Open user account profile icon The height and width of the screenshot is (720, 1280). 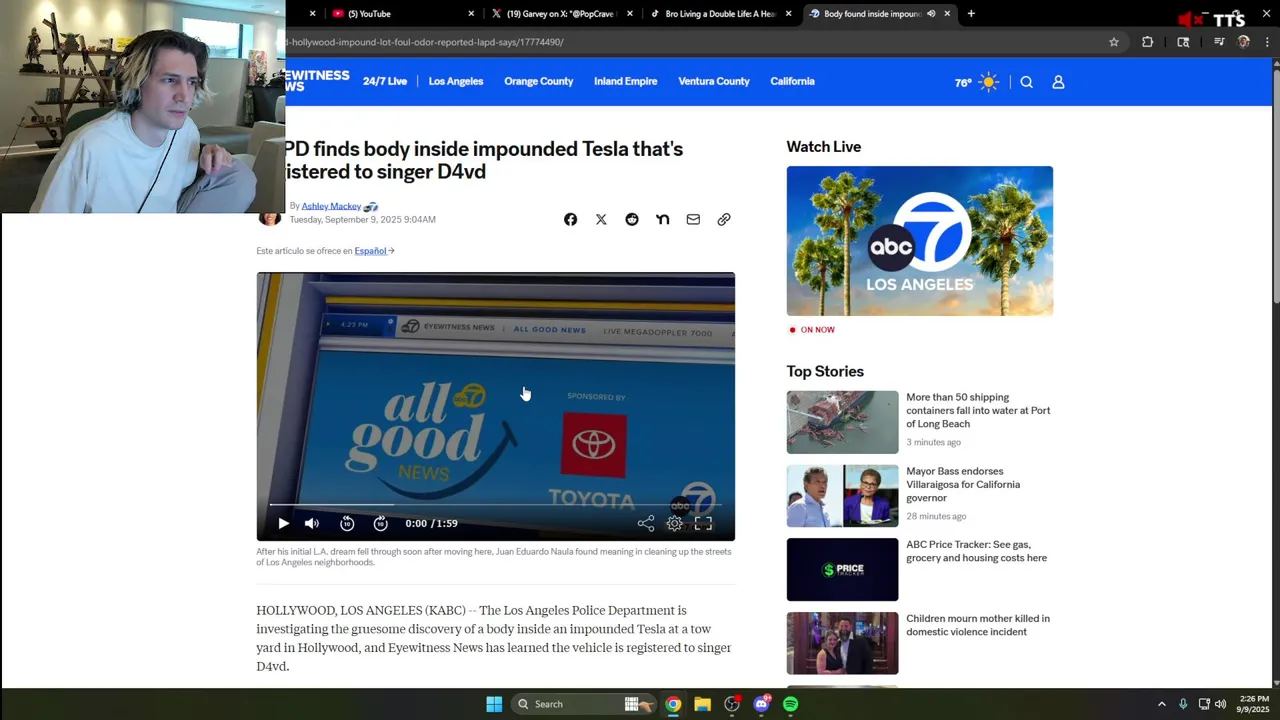1058,82
